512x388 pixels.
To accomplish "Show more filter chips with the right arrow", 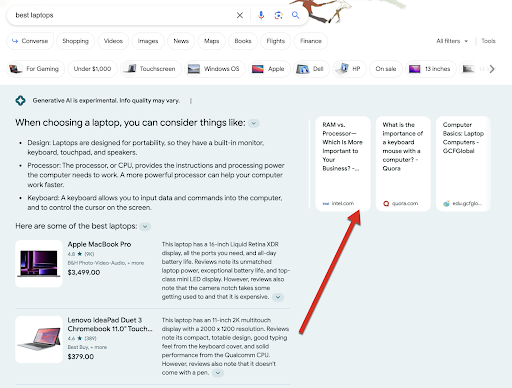I will click(x=492, y=69).
